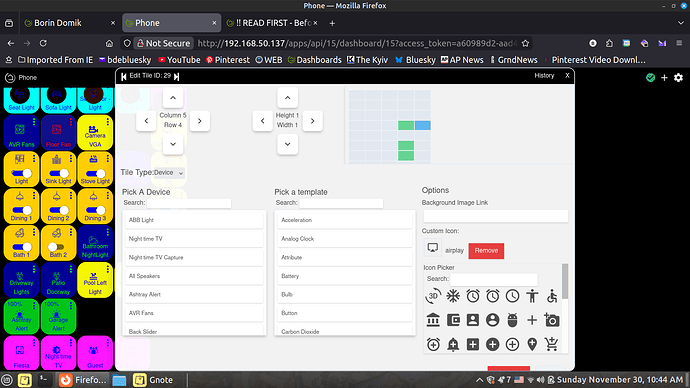This screenshot has width=690, height=388.
Task: Move tile left one column
Action: click(x=146, y=121)
